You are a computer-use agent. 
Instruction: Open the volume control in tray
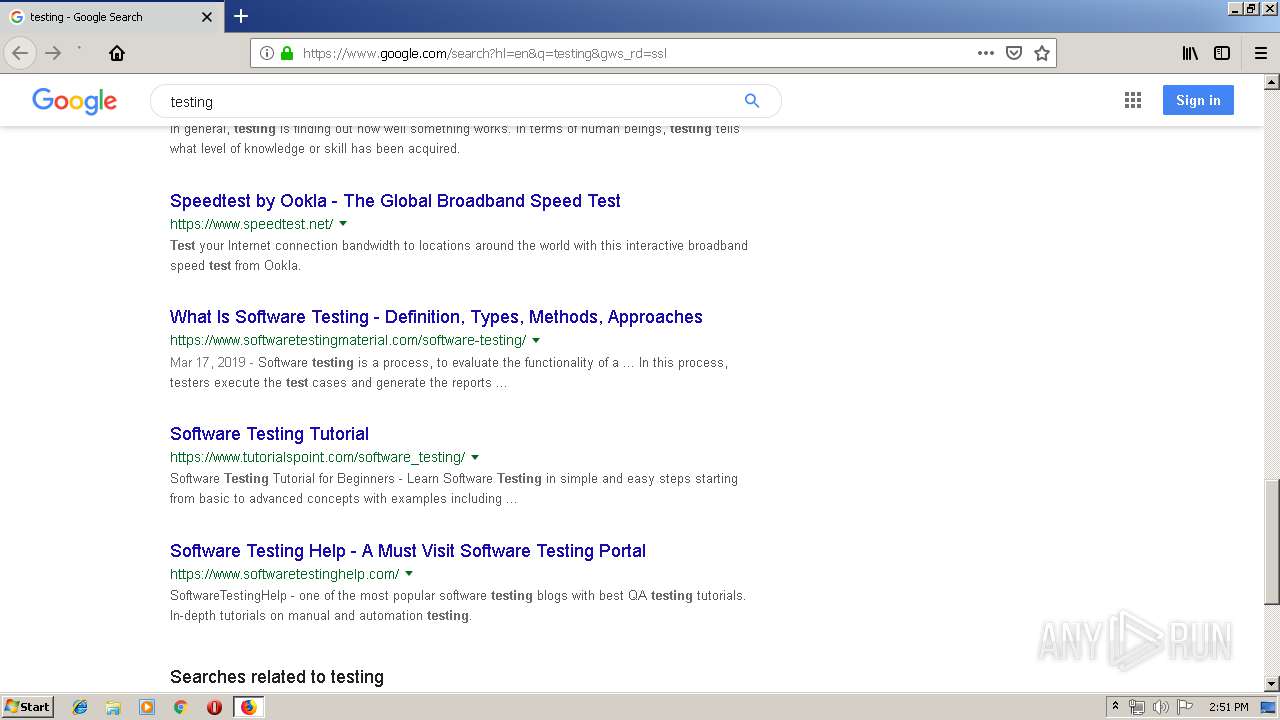pos(1161,707)
